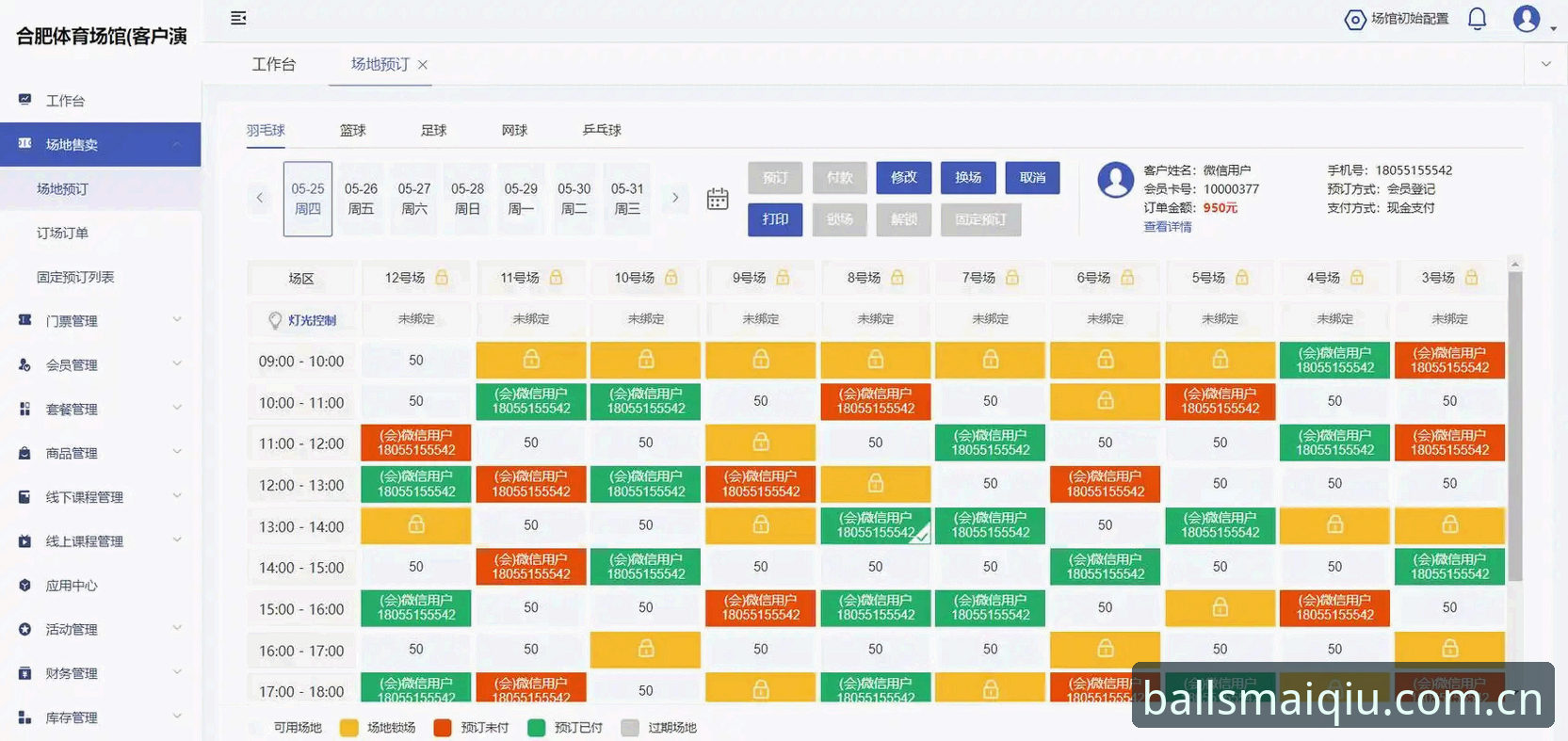The width and height of the screenshot is (1568, 741).
Task: Select date 05-26 周五
Action: pos(361,199)
